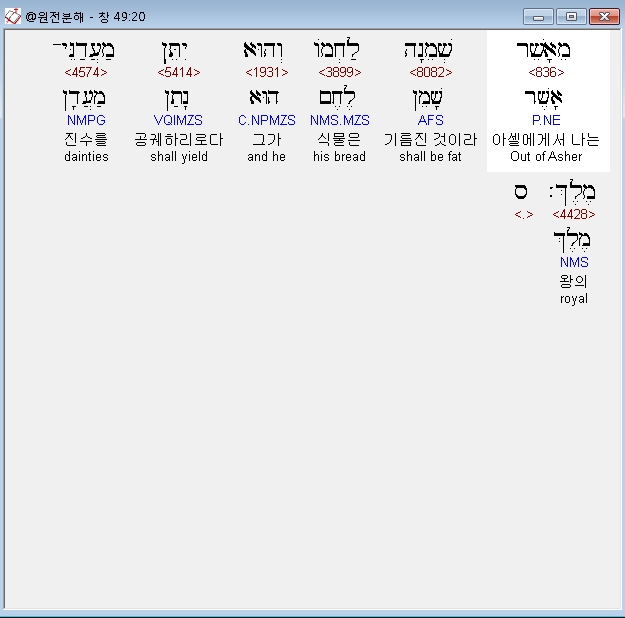Click the Hebrew word above <3899>
625x618 pixels.
pyautogui.click(x=337, y=49)
